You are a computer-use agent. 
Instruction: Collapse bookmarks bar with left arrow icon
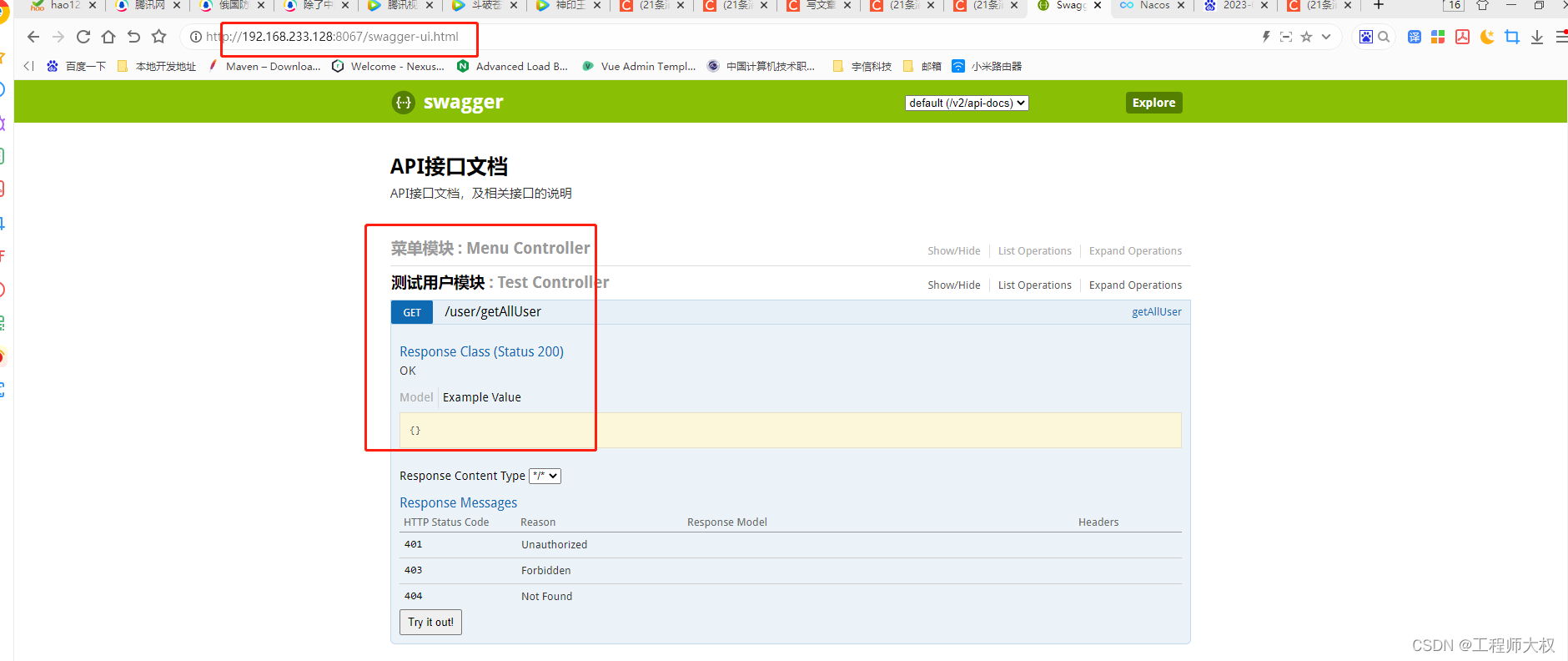tap(29, 66)
